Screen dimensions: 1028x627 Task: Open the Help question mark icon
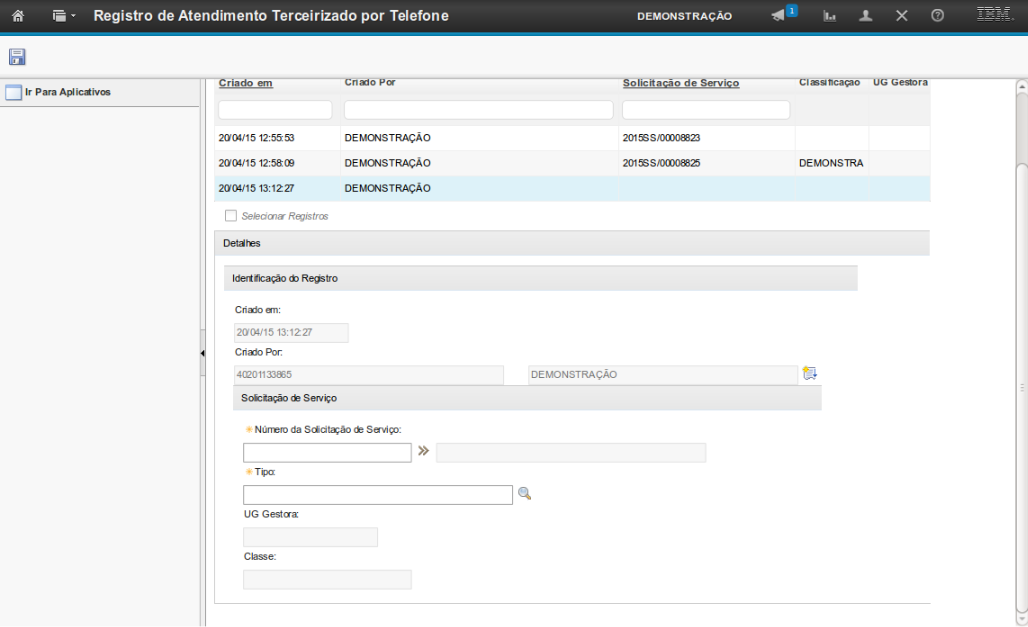click(937, 16)
